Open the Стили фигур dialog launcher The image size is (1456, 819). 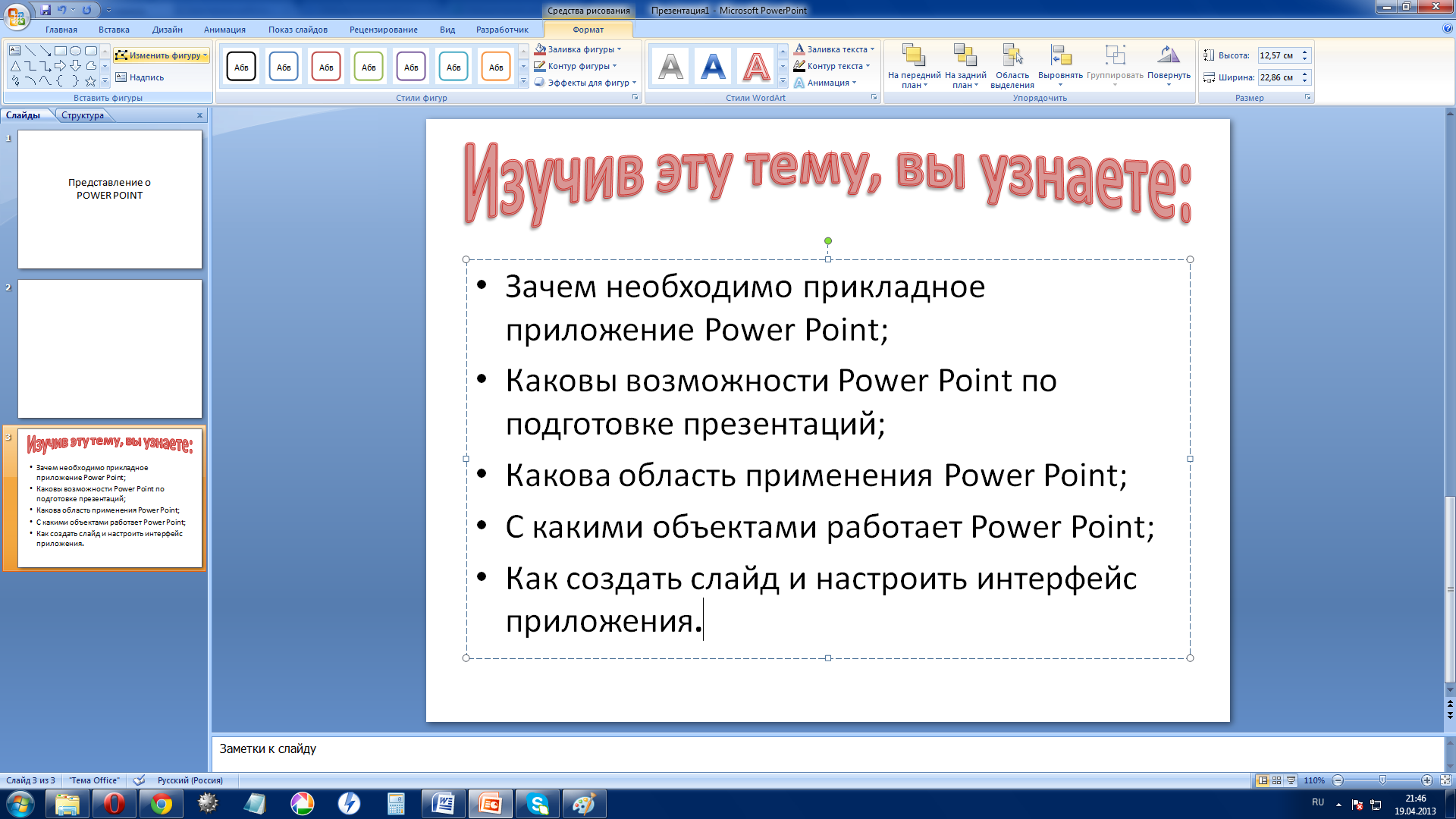point(635,98)
